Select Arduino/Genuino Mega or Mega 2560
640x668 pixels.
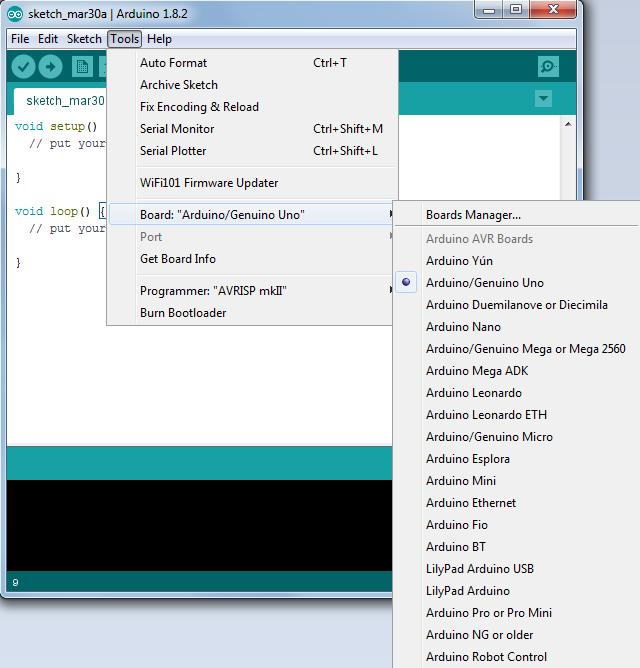pyautogui.click(x=517, y=349)
